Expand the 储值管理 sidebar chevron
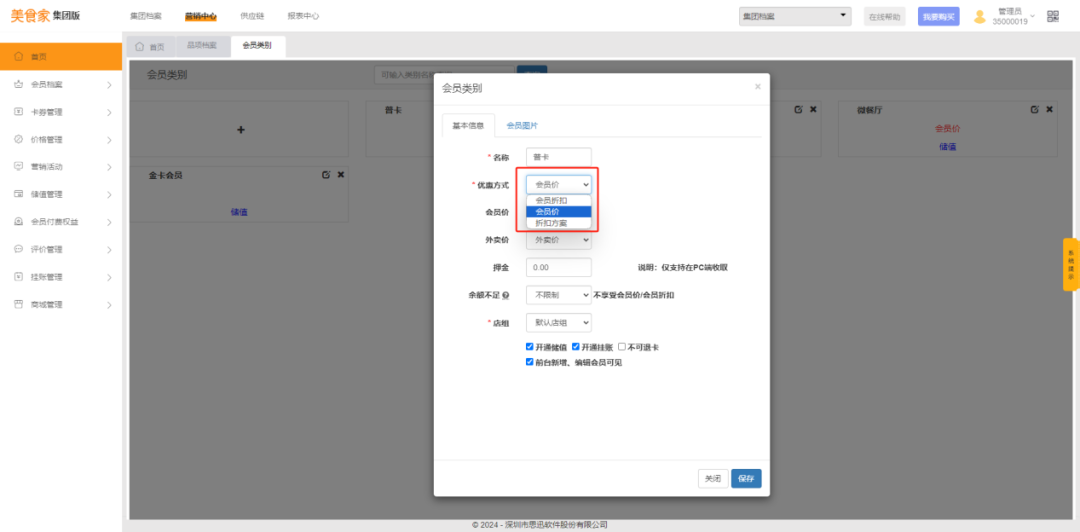 (x=110, y=195)
